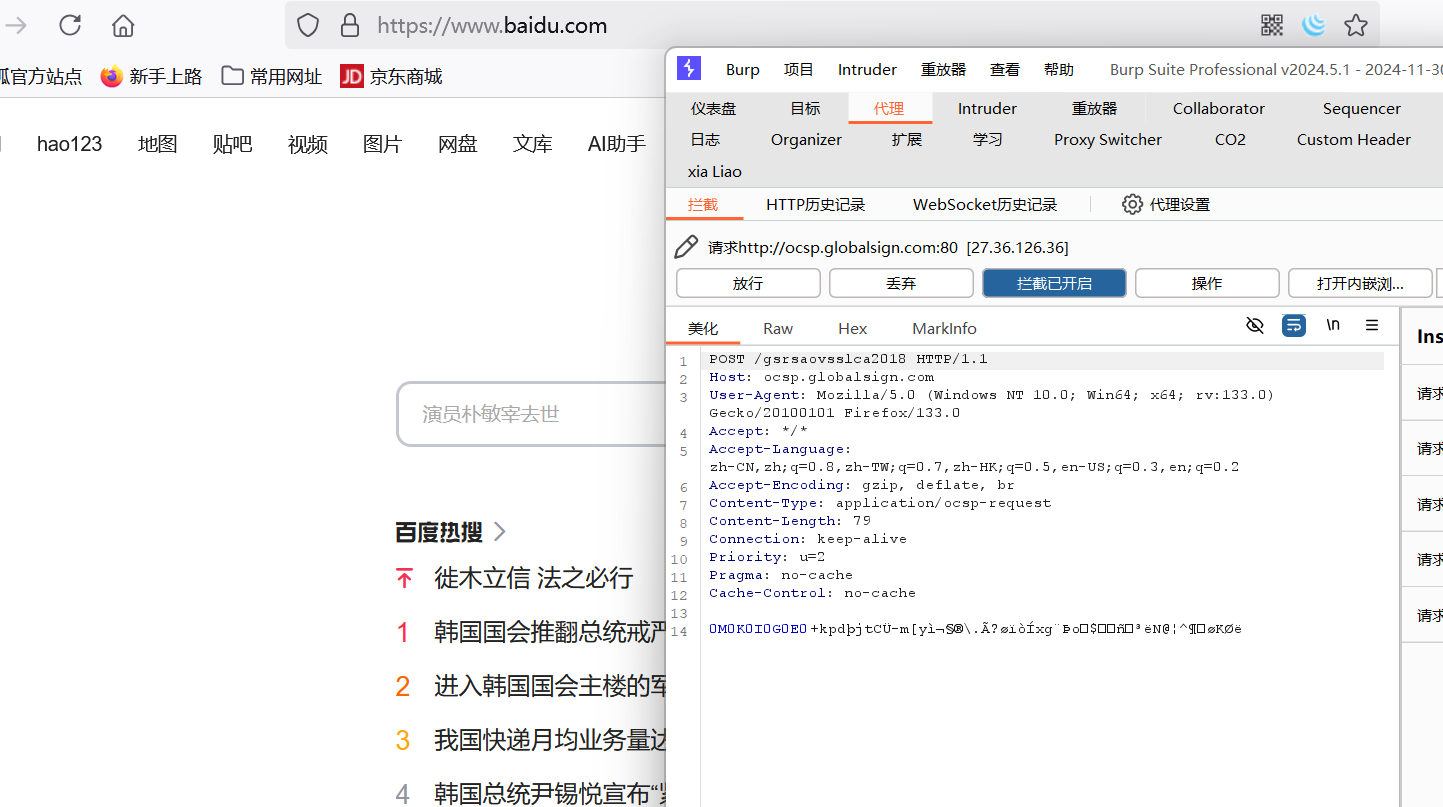Click the 操作 action button
This screenshot has height=807, width=1443.
tap(1207, 283)
